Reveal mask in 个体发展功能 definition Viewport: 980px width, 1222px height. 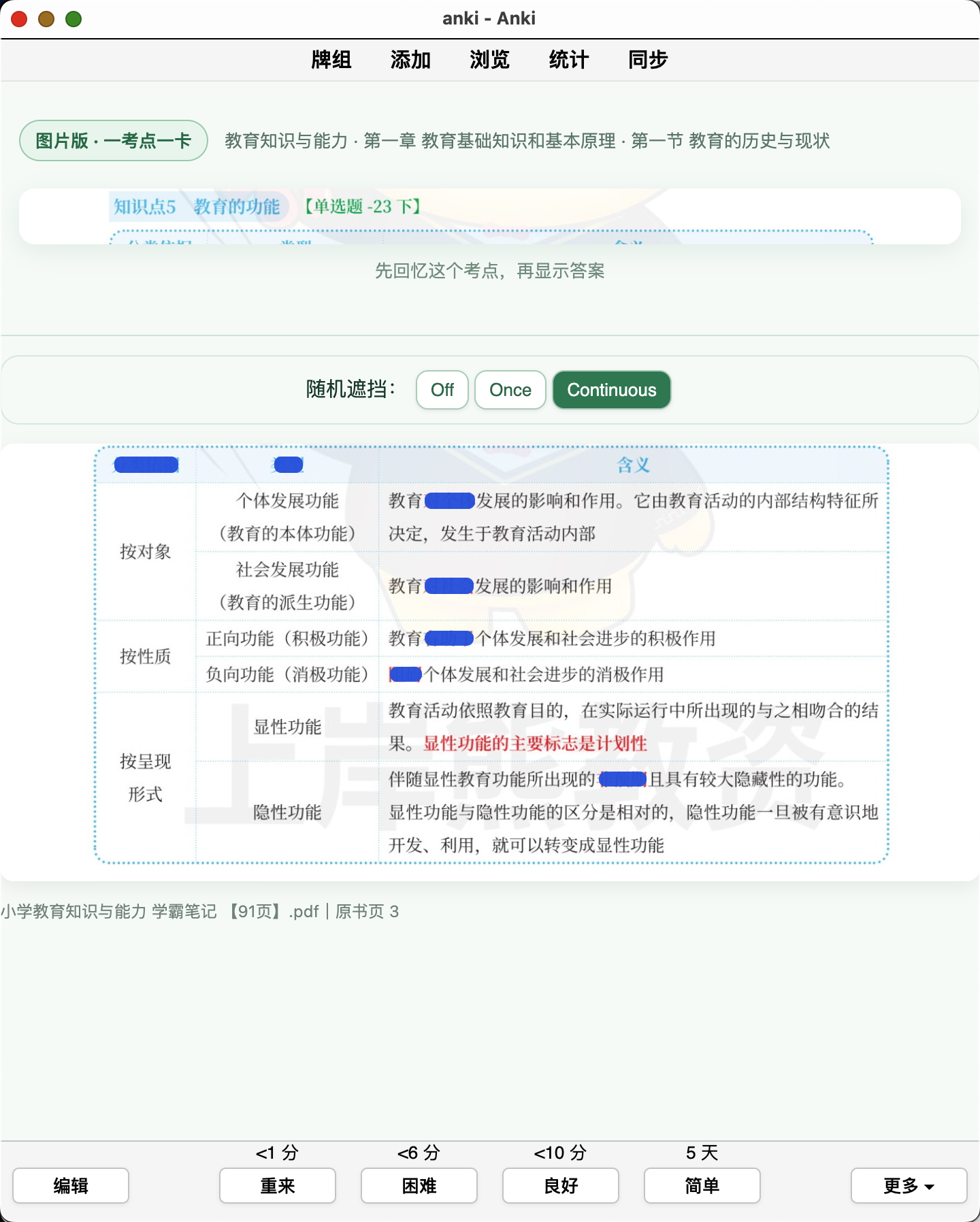tap(449, 501)
